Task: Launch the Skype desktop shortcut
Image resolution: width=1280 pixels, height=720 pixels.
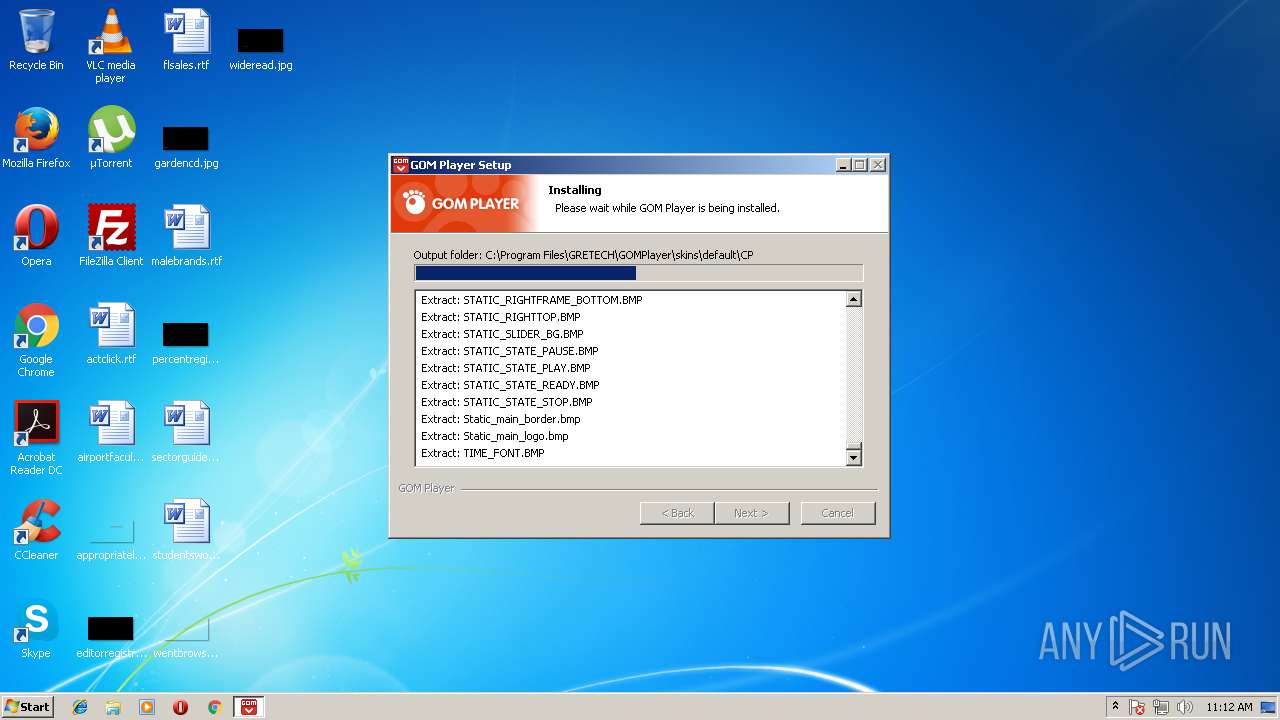Action: 36,628
